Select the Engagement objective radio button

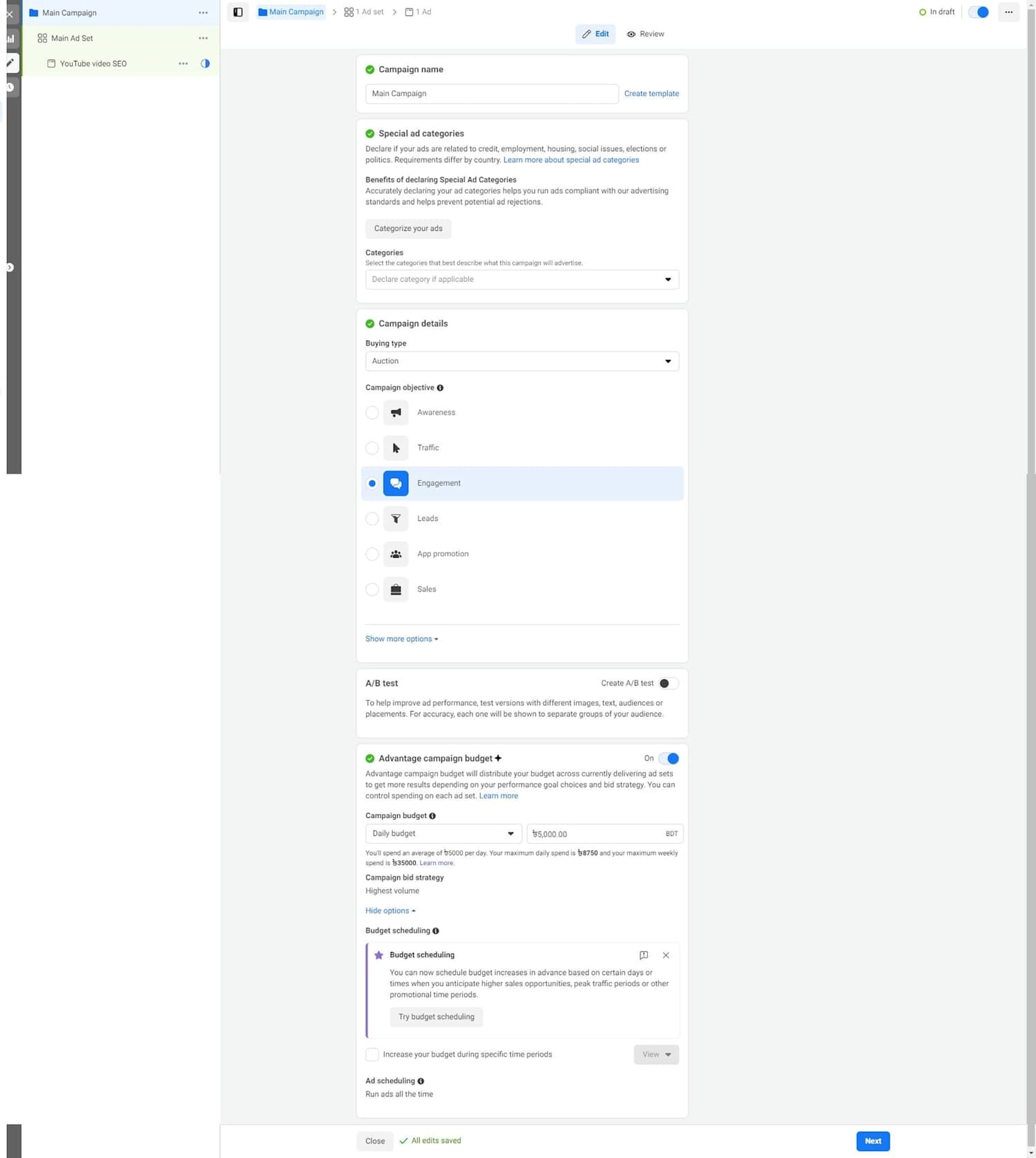pos(372,483)
